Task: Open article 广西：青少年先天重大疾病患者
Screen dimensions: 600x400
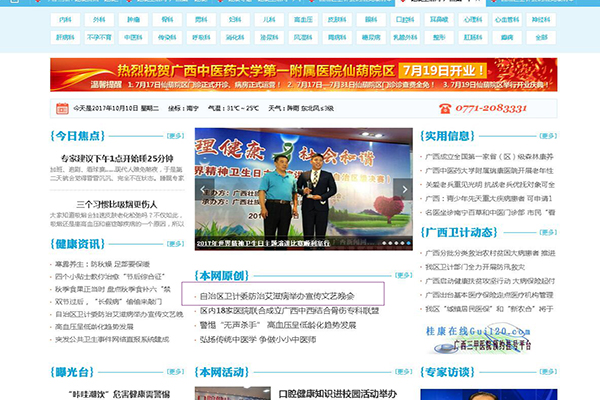Action: [489, 199]
